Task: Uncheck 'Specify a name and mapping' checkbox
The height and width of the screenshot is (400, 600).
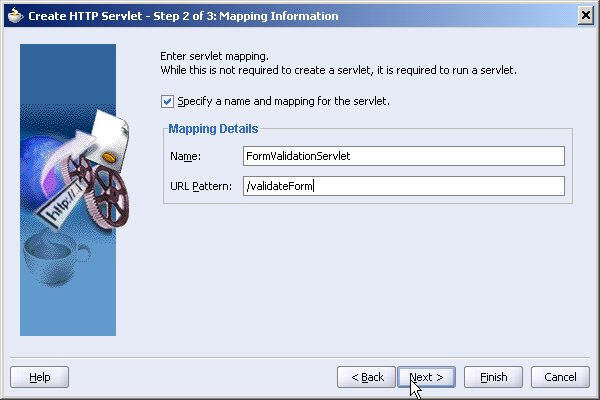Action: (167, 101)
